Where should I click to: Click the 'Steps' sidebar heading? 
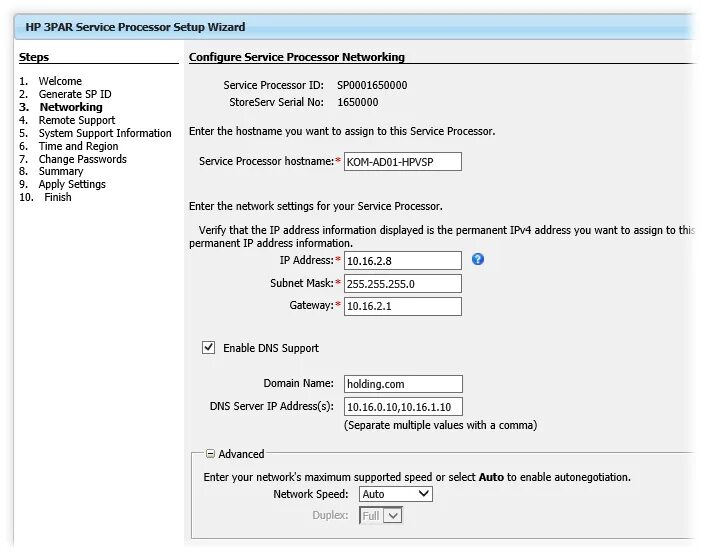click(x=34, y=57)
